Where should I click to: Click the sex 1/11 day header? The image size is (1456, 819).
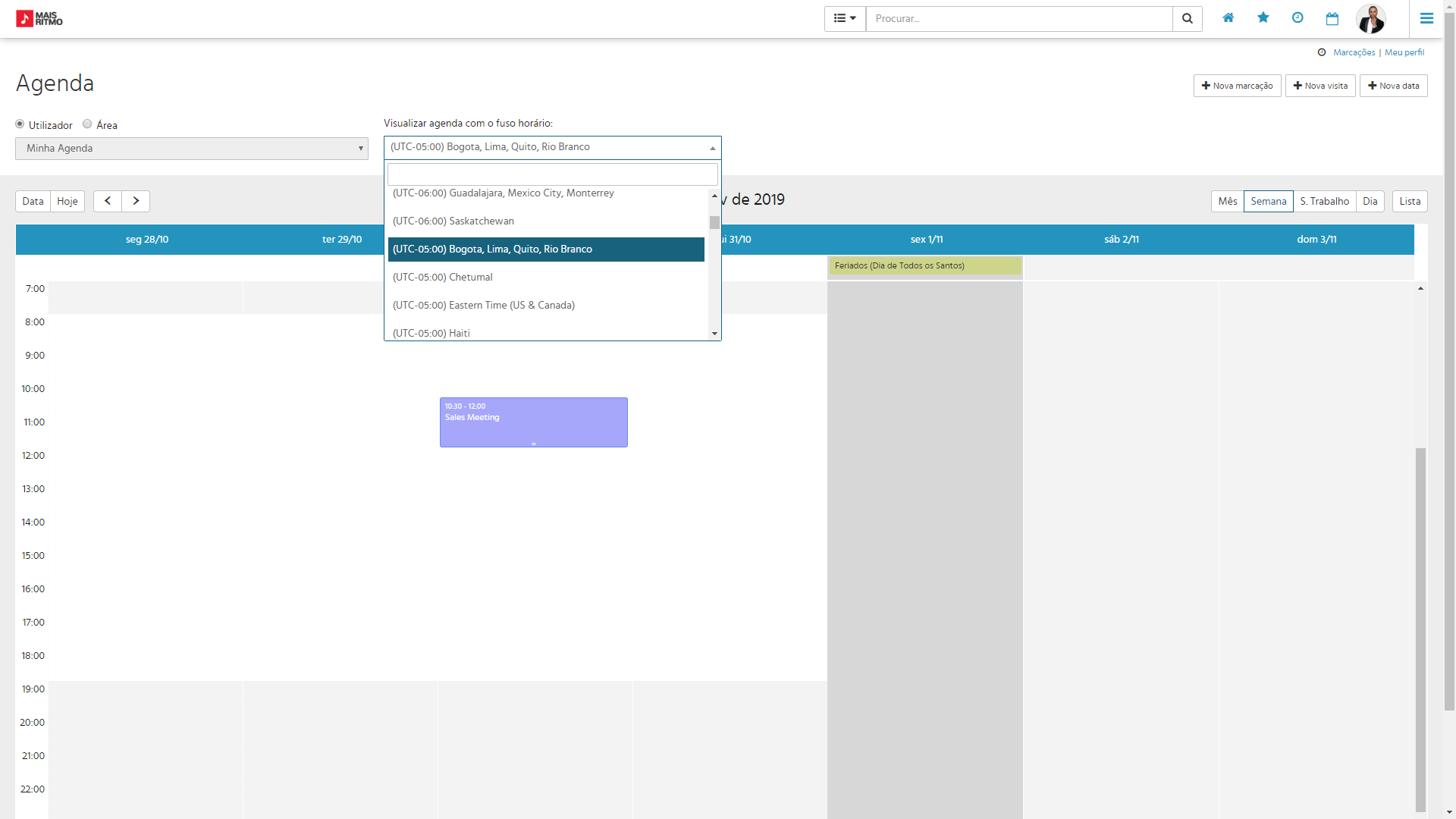(x=927, y=240)
